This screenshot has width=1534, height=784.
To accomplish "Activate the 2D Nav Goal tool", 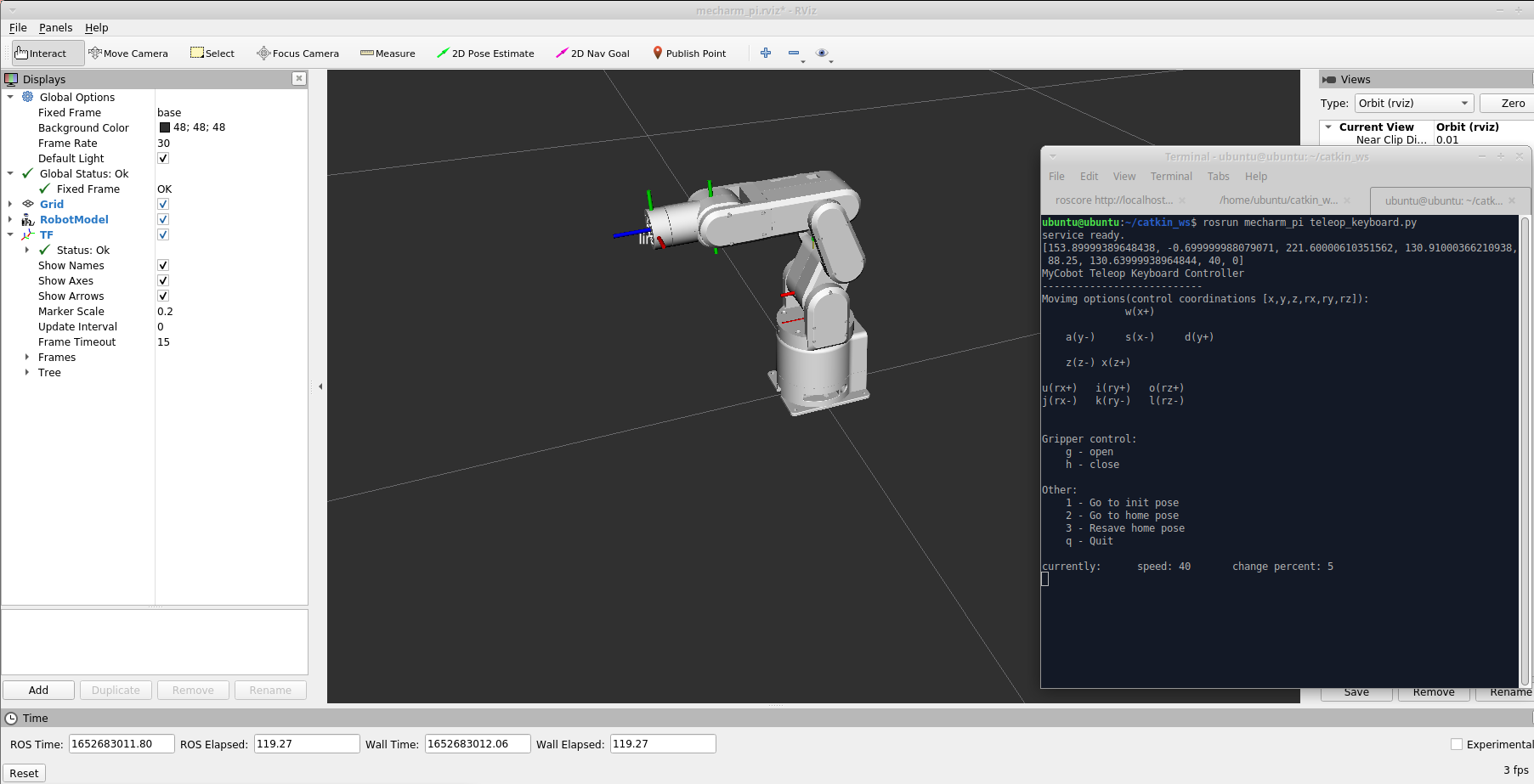I will pos(592,54).
